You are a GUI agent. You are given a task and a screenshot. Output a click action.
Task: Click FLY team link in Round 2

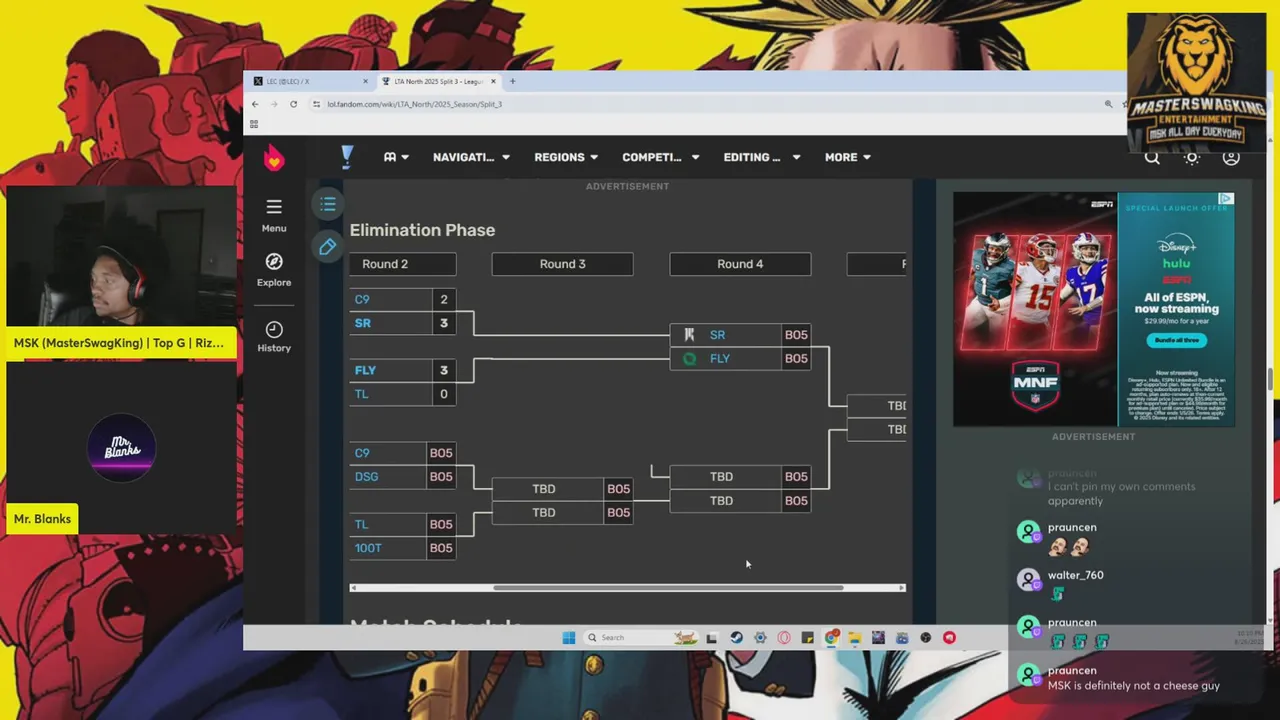coord(365,370)
